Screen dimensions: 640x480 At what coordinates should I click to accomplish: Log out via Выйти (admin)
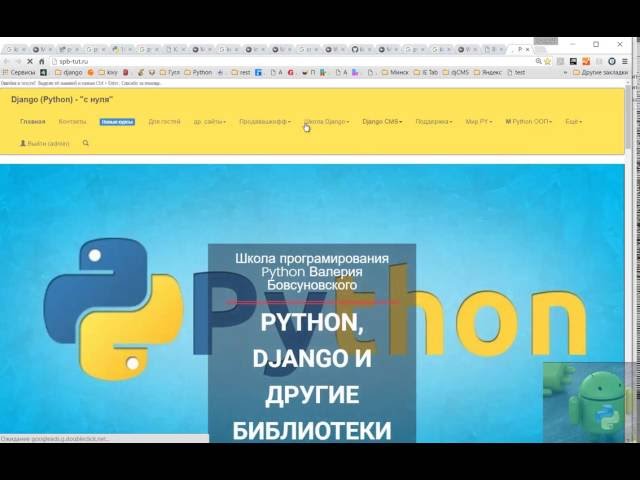pyautogui.click(x=45, y=143)
